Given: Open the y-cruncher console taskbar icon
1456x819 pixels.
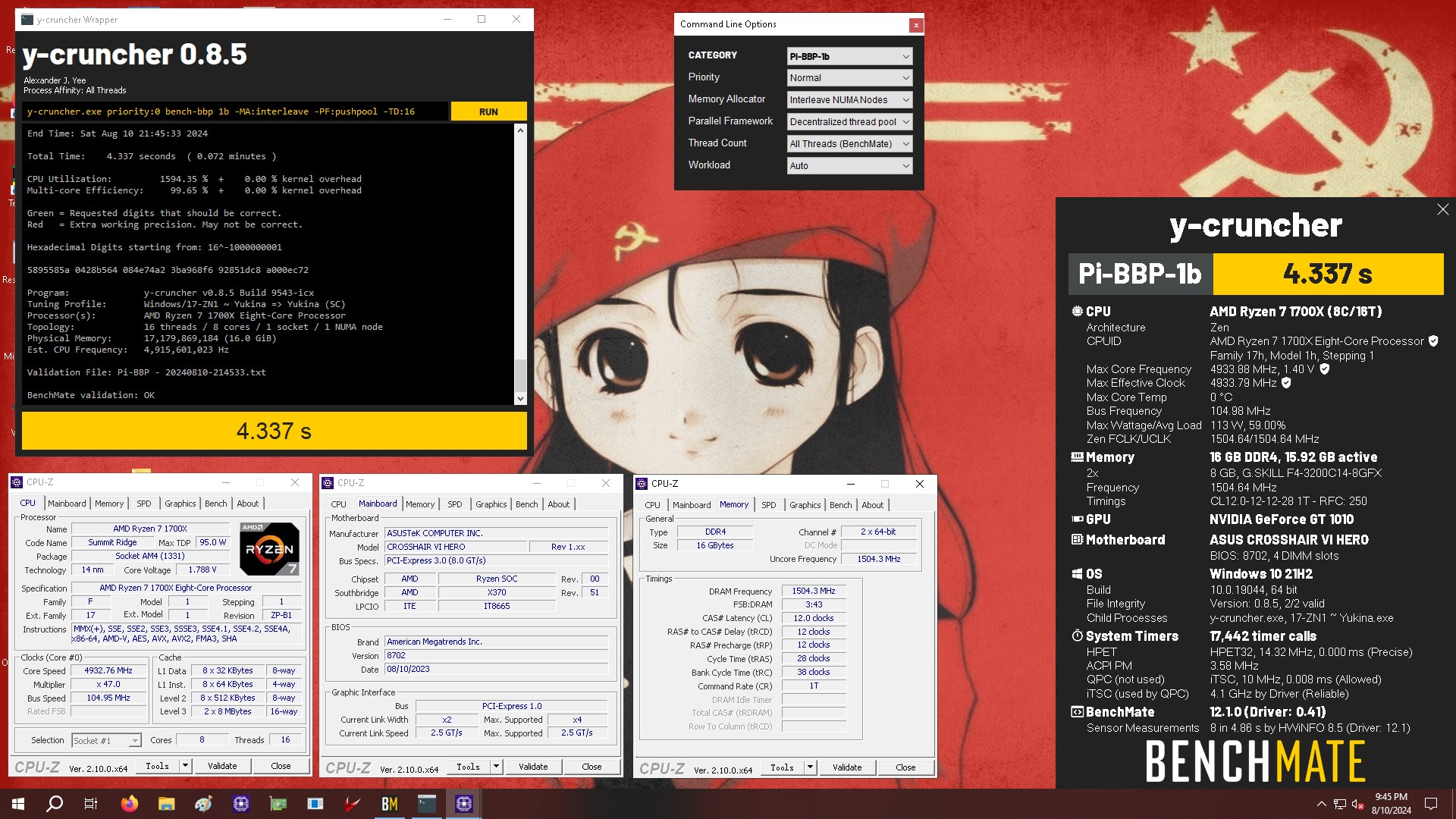Looking at the screenshot, I should coord(427,804).
